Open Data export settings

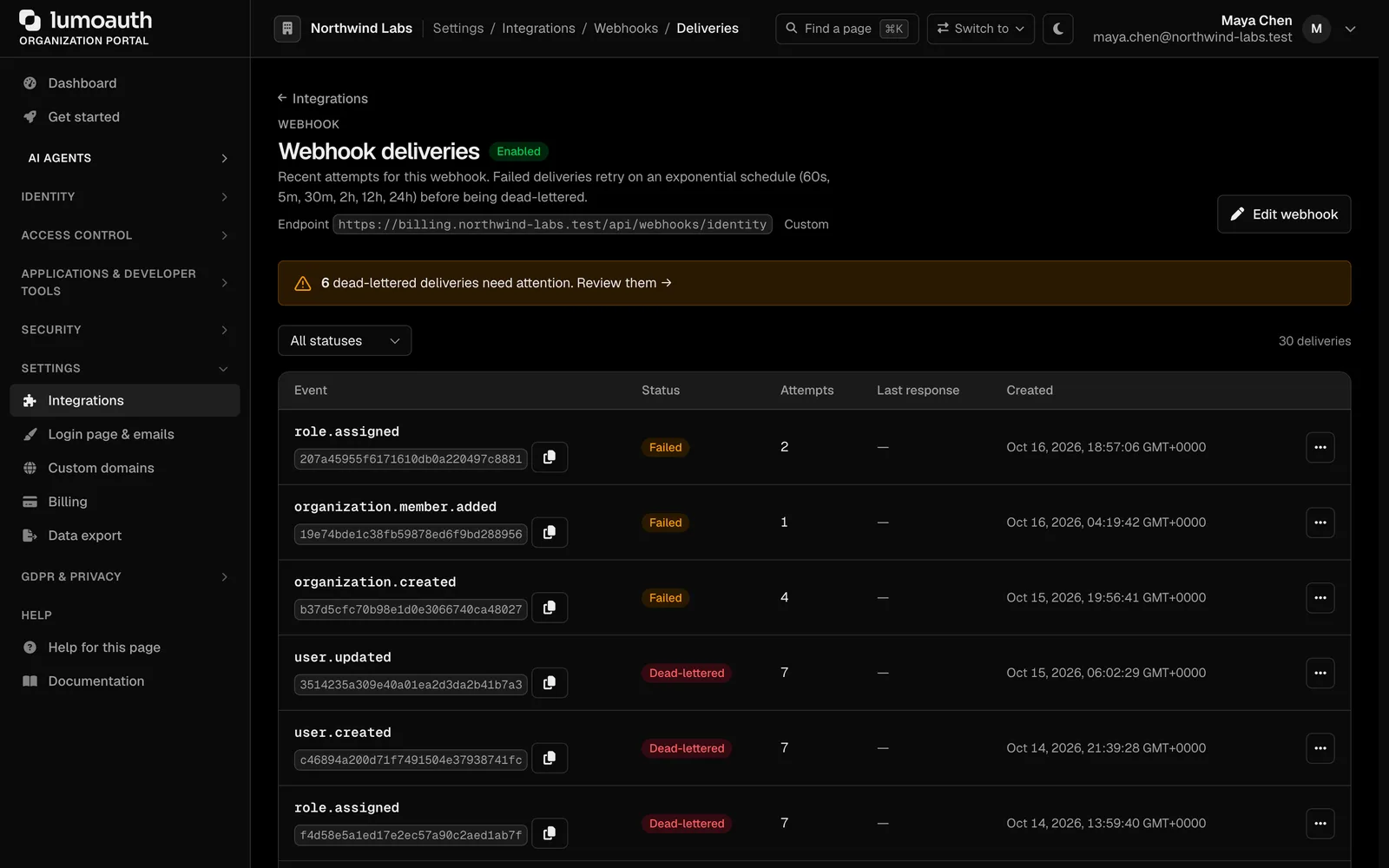(x=125, y=536)
